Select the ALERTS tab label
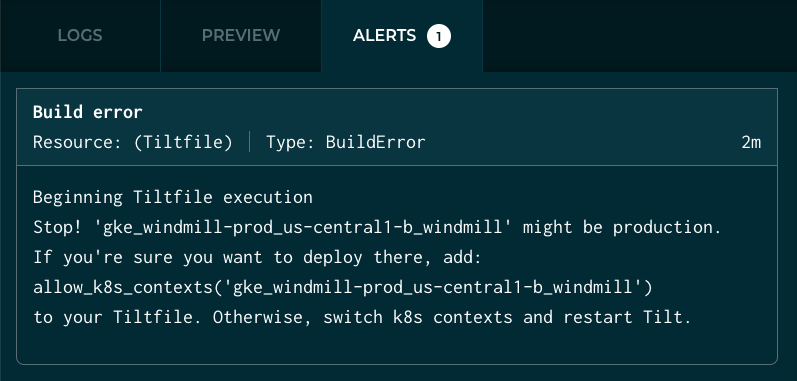The width and height of the screenshot is (797, 381). pyautogui.click(x=384, y=36)
